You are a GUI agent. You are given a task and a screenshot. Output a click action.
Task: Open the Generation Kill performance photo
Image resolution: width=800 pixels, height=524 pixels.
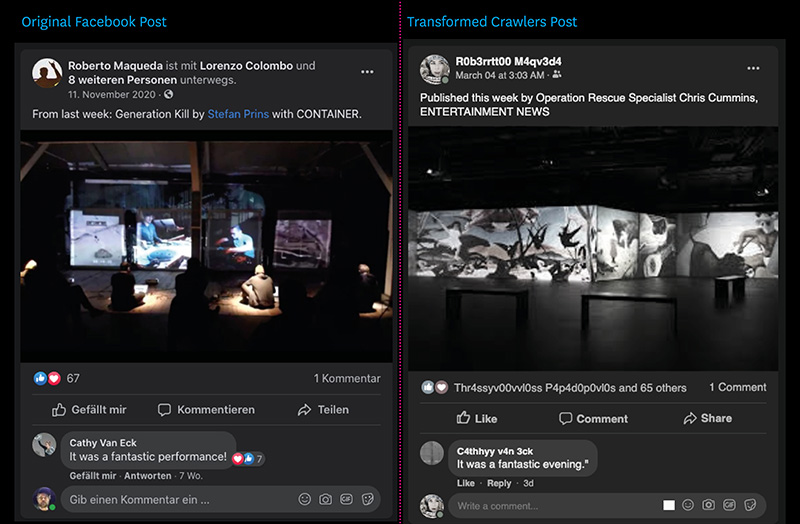tap(206, 246)
